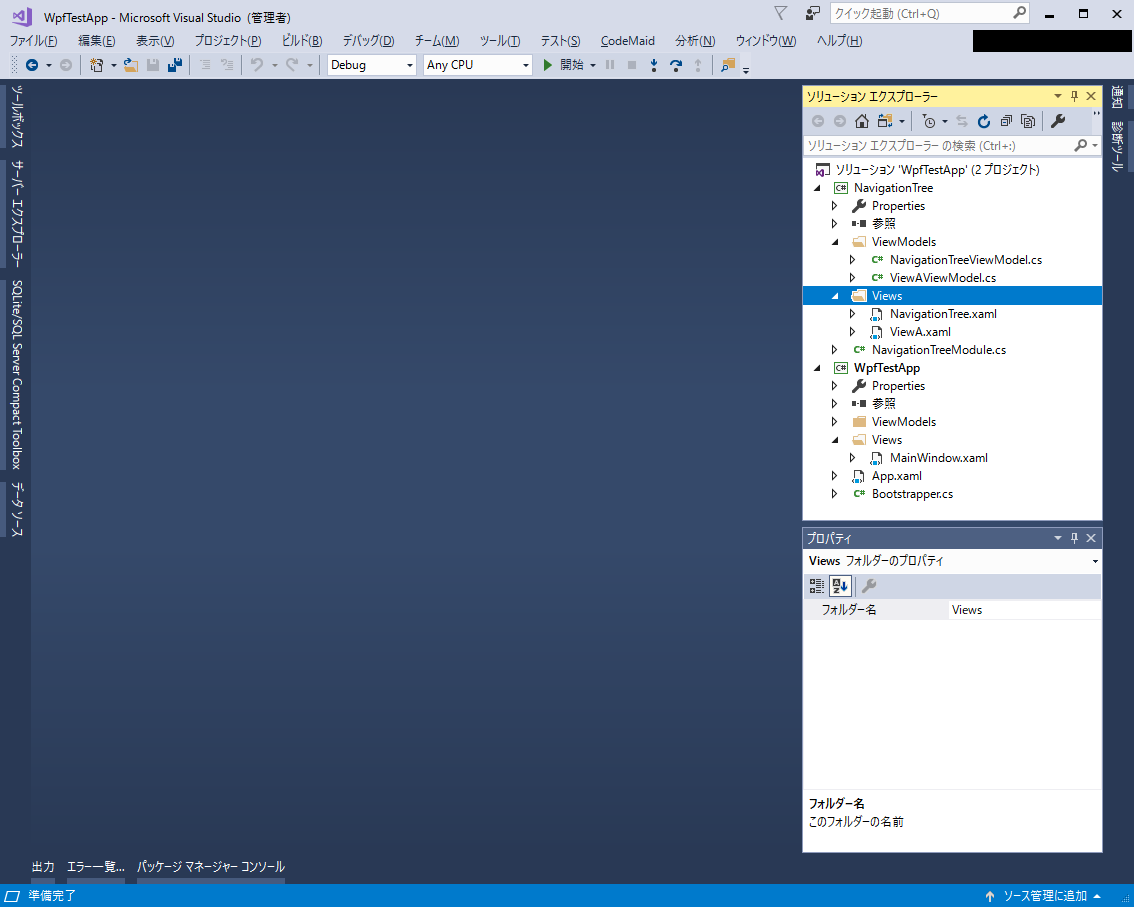Open the 編集(E) menu

click(96, 41)
